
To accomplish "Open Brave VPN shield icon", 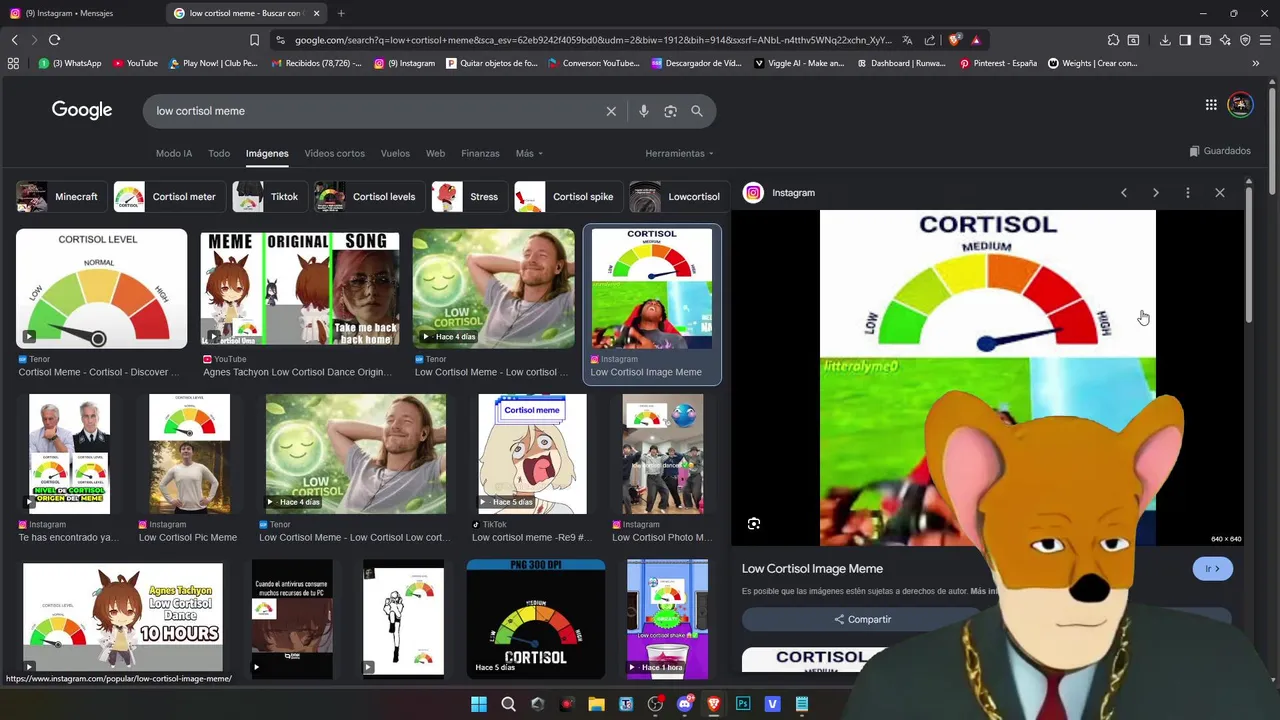I will tap(1245, 40).
